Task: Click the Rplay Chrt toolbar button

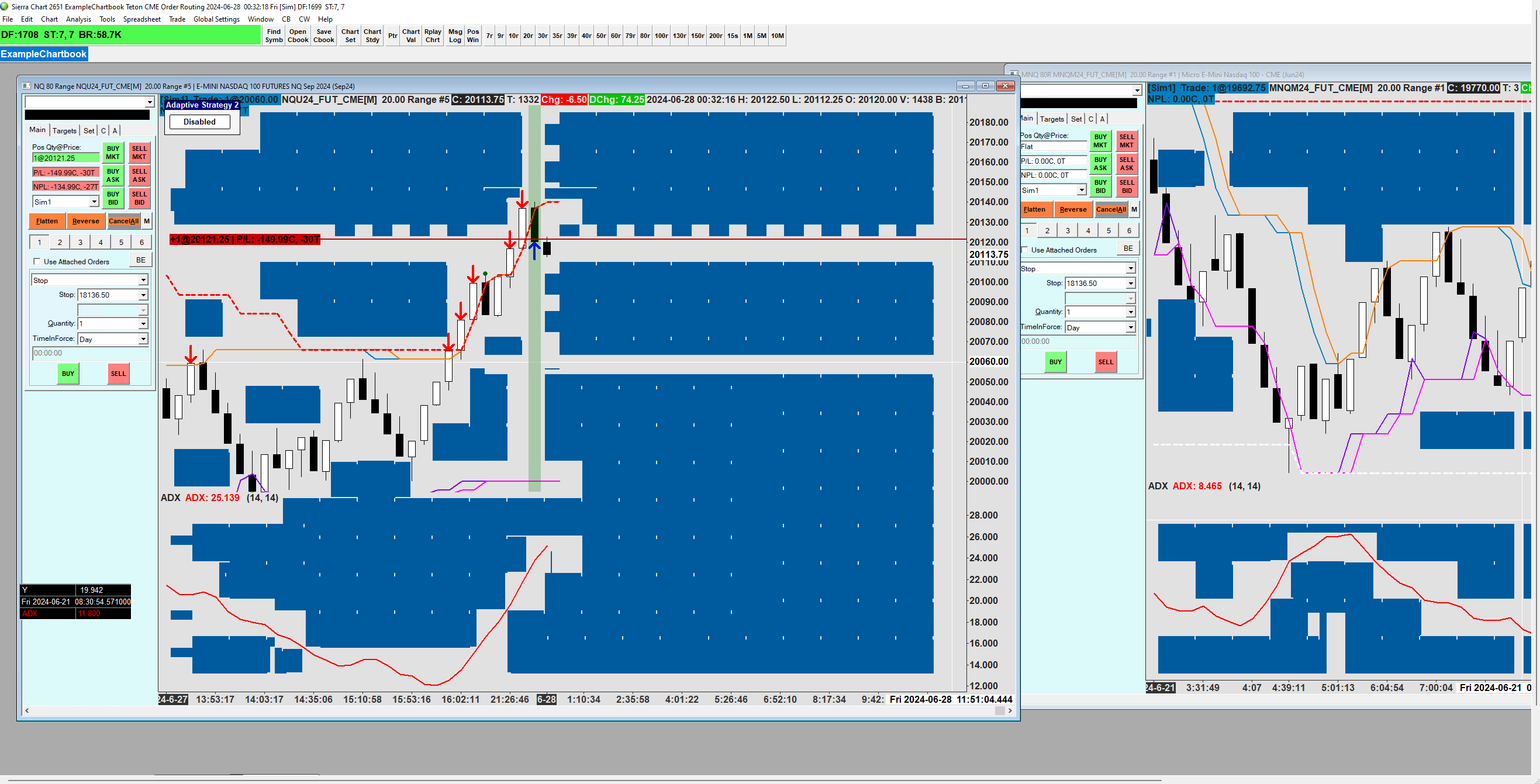Action: click(432, 36)
